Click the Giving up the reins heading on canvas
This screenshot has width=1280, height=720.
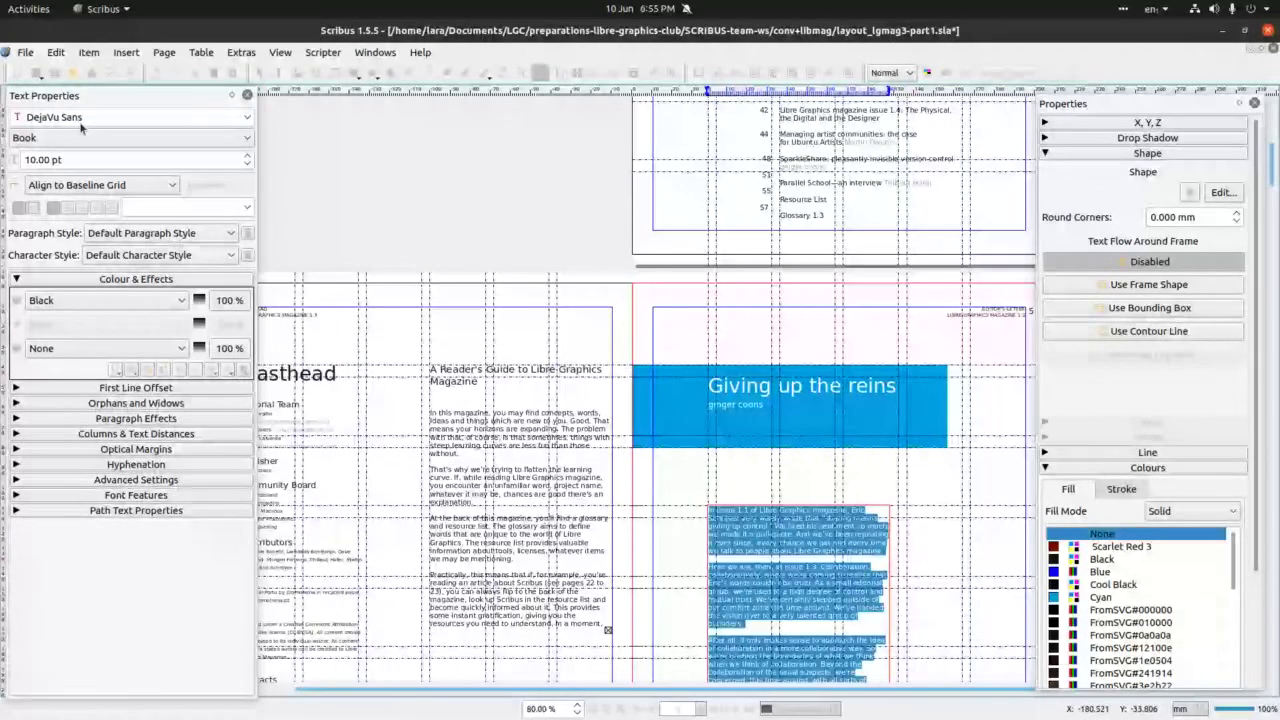point(801,386)
